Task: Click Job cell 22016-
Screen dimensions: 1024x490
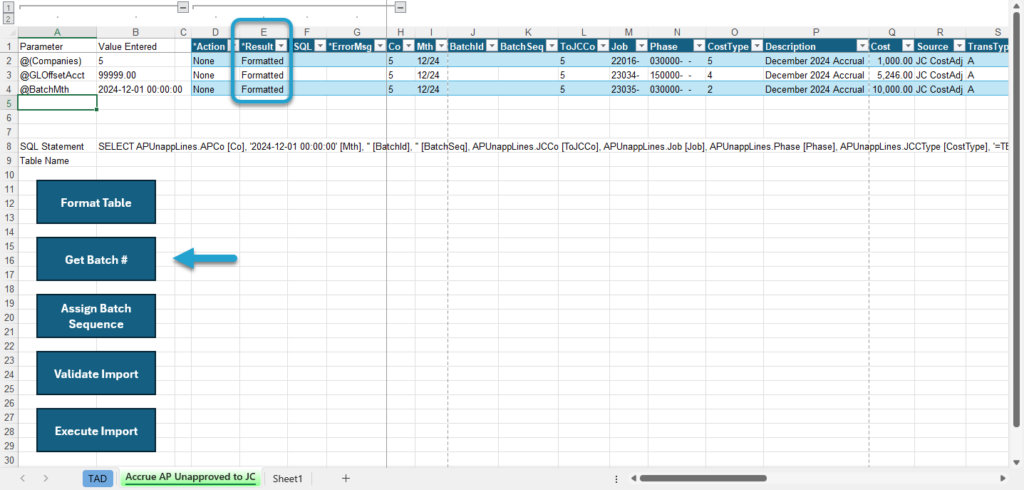Action: coord(628,61)
